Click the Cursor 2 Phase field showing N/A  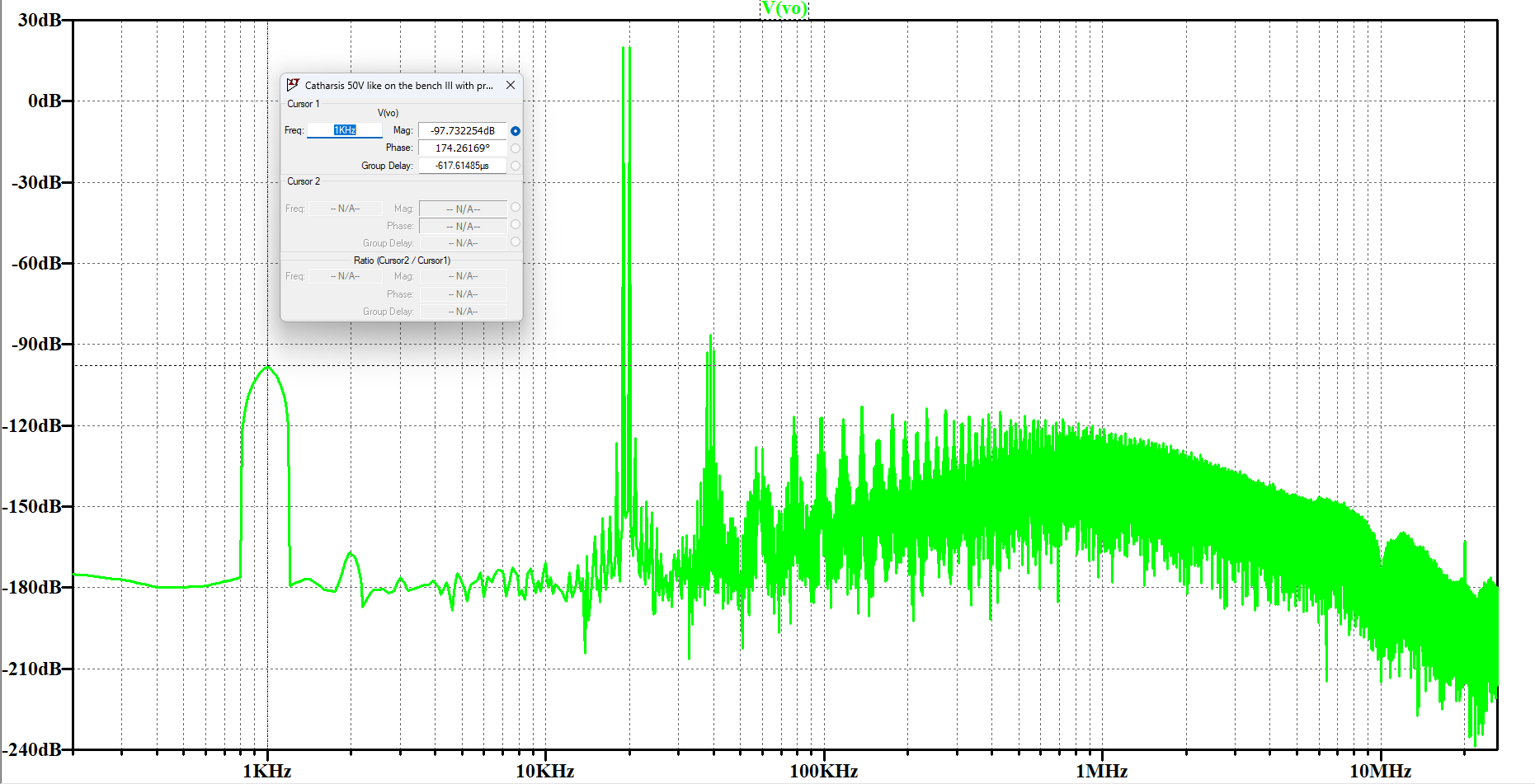(x=463, y=226)
